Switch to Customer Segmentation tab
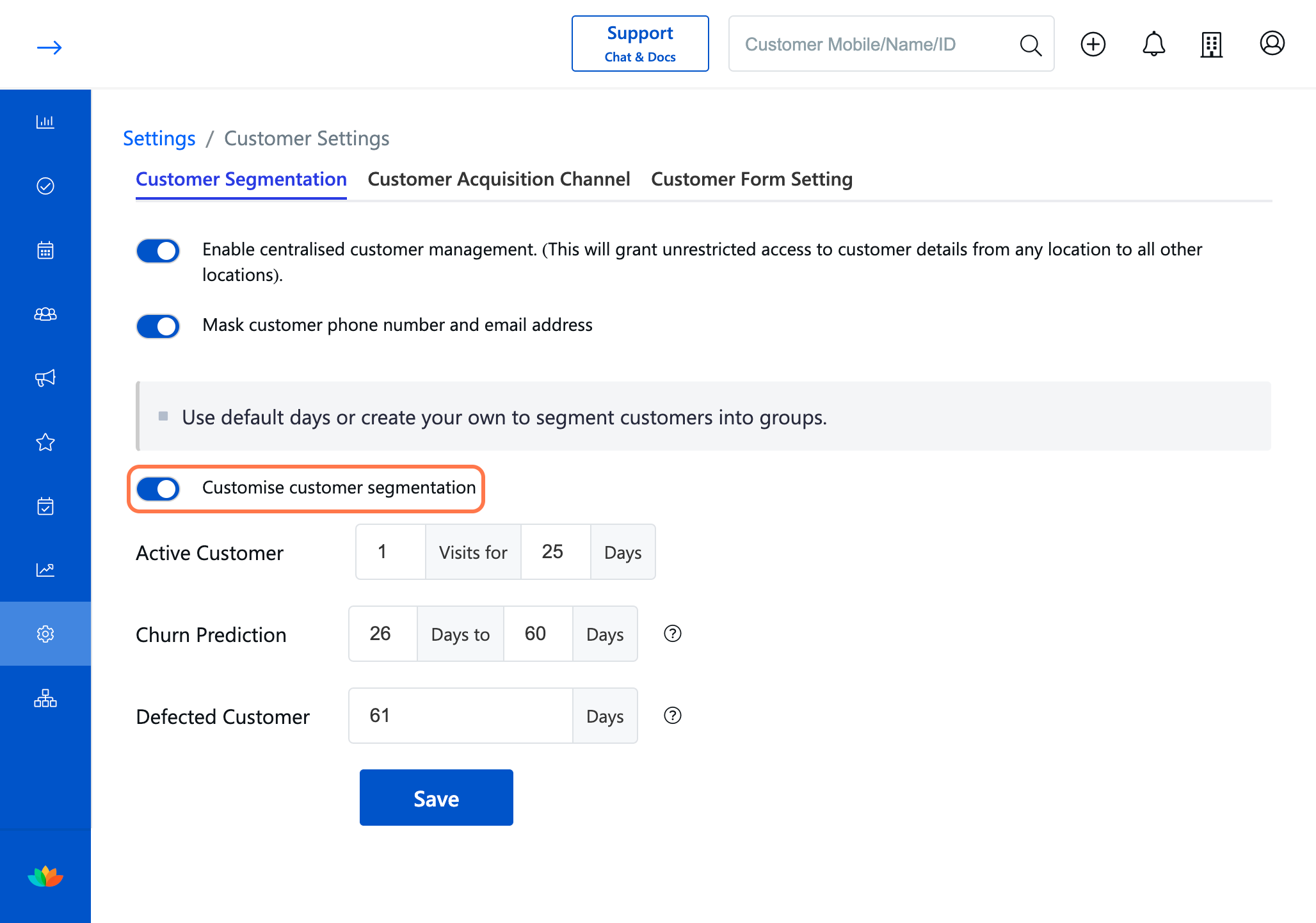 (x=241, y=179)
